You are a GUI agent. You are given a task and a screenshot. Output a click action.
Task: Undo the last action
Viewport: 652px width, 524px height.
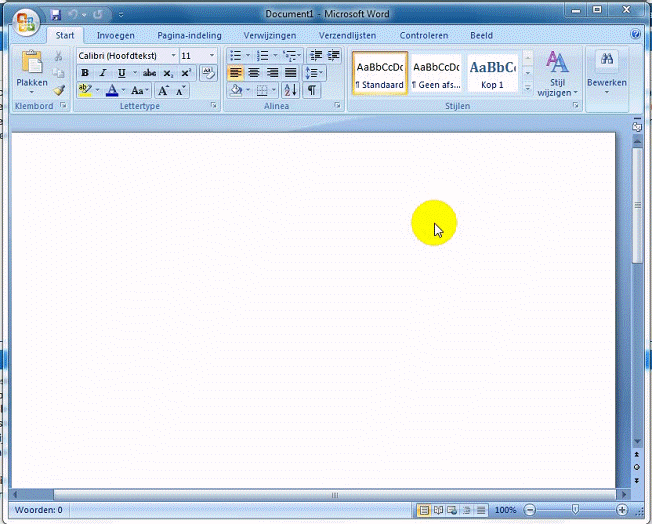73,15
